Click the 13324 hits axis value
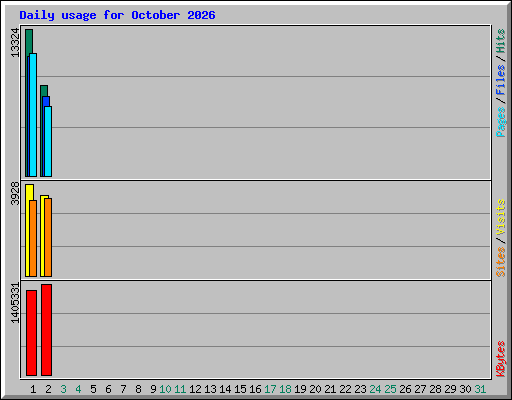The width and height of the screenshot is (512, 400). click(x=15, y=43)
